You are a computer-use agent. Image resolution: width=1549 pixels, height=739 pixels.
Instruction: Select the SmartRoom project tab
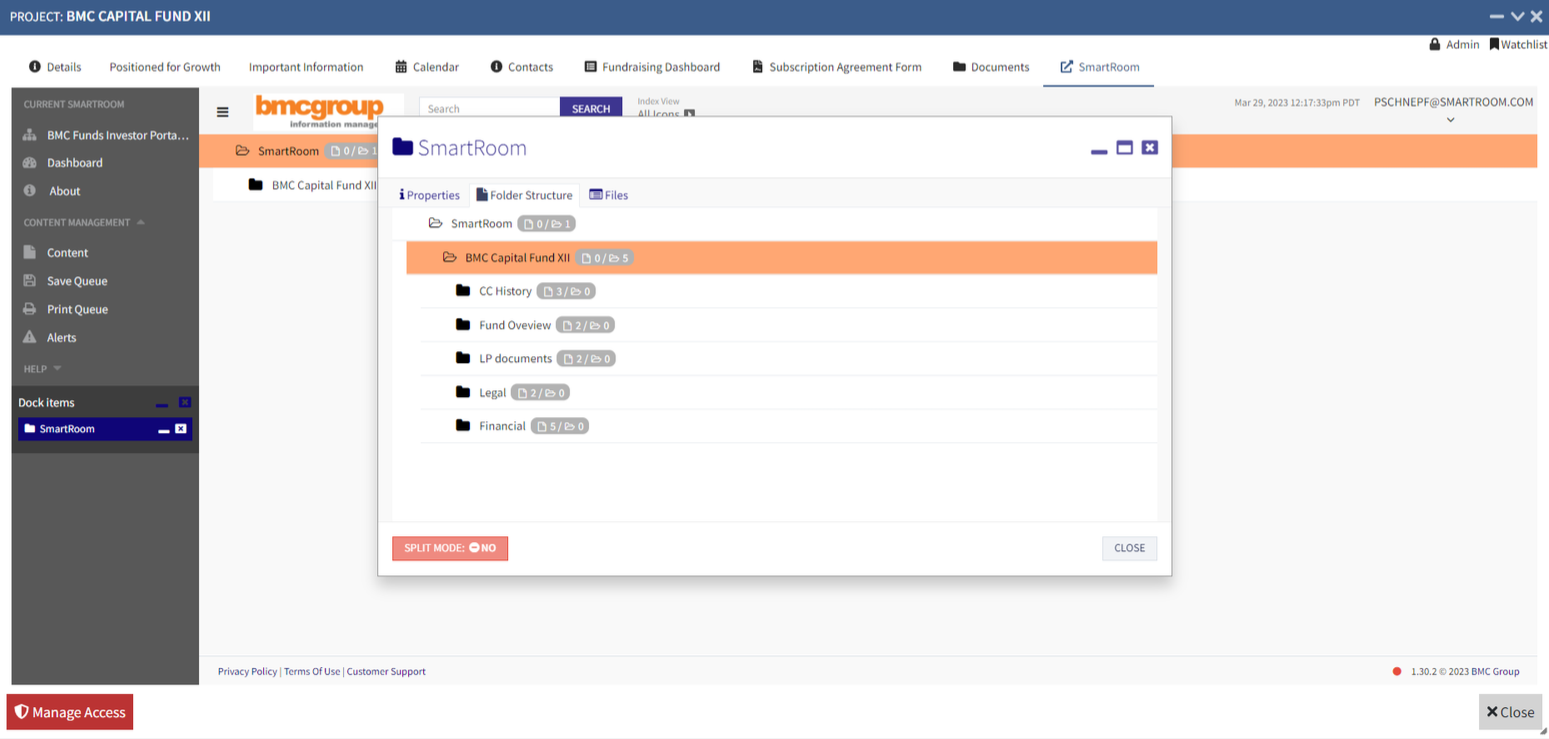point(1099,67)
